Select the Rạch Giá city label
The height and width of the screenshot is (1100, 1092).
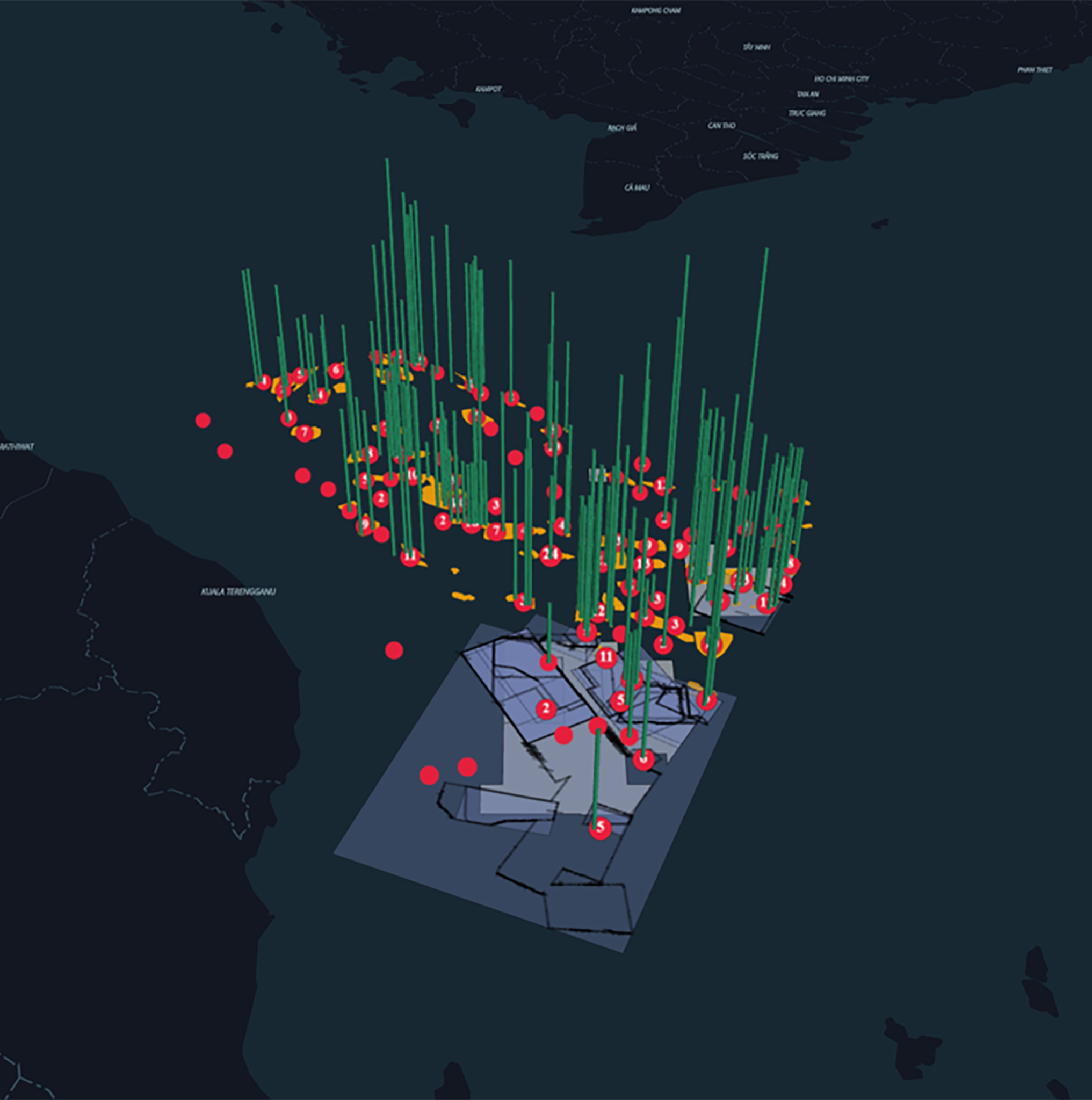(621, 128)
